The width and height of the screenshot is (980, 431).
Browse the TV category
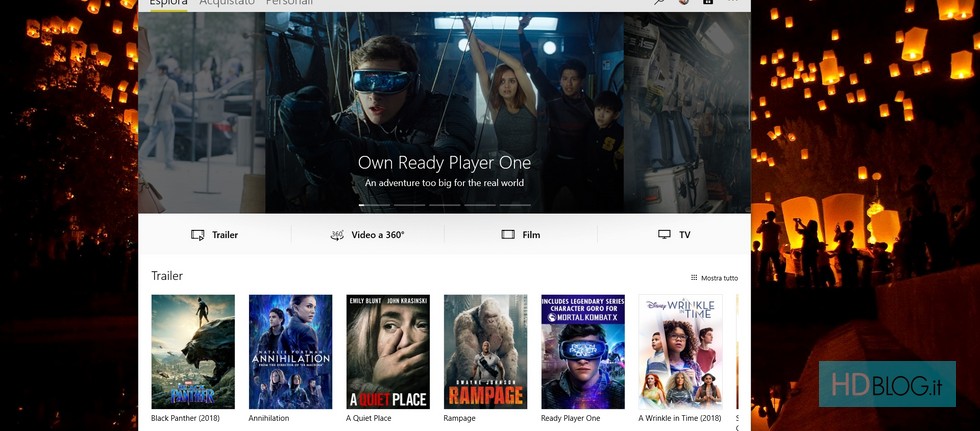coord(674,235)
